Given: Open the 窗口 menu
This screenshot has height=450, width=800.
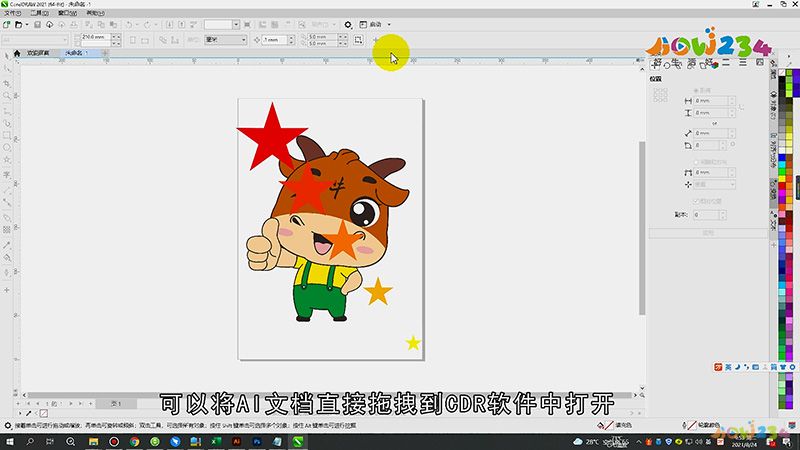Looking at the screenshot, I should coord(67,13).
